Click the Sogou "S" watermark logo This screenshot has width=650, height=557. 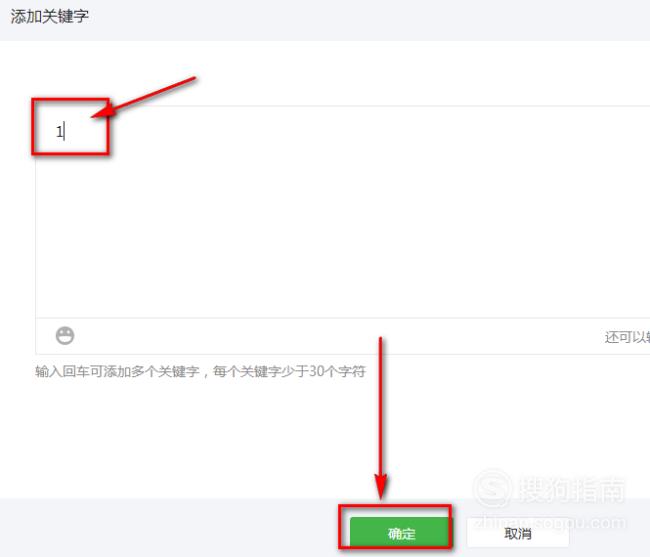(492, 488)
